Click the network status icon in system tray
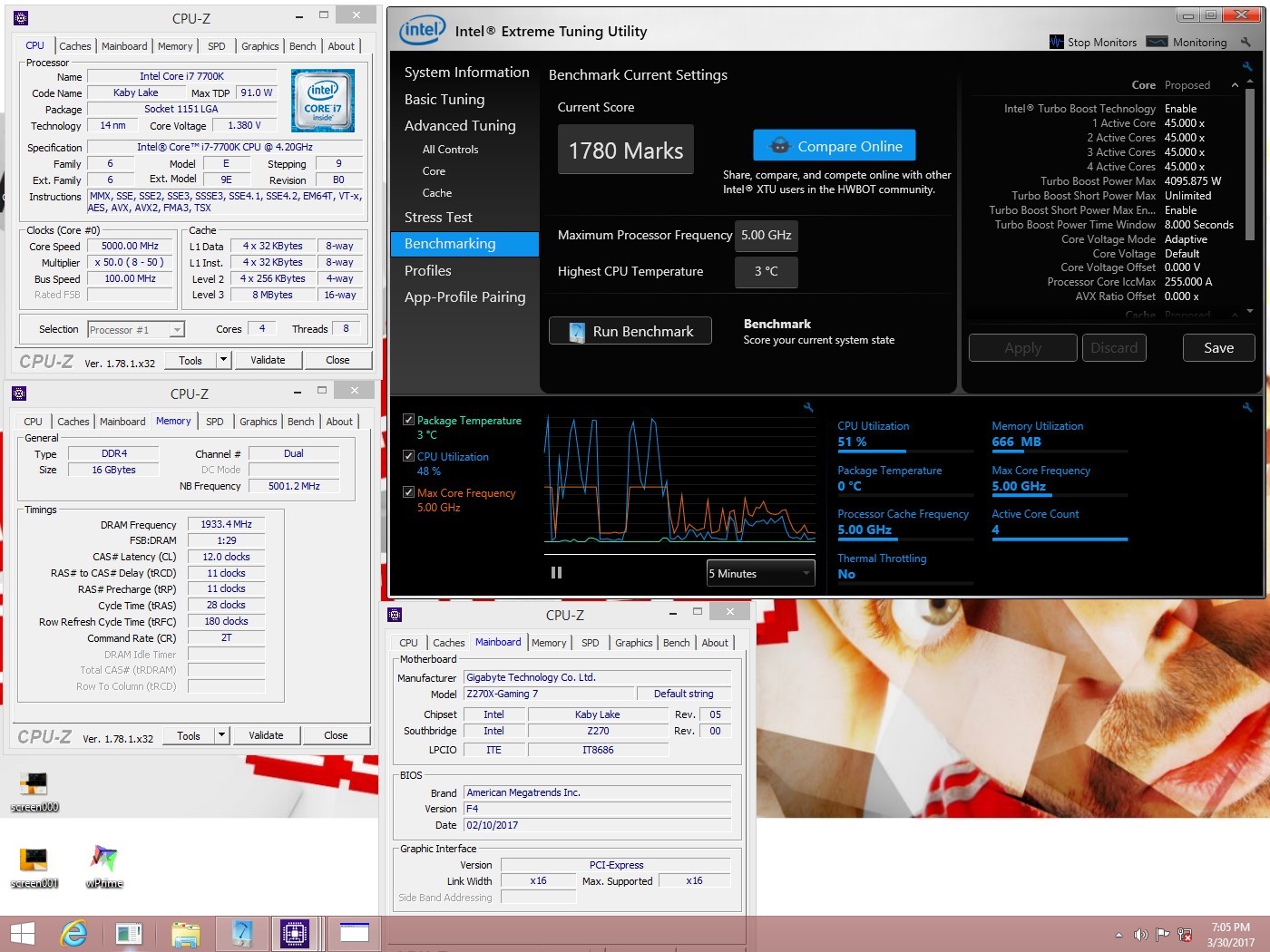 click(x=1184, y=934)
